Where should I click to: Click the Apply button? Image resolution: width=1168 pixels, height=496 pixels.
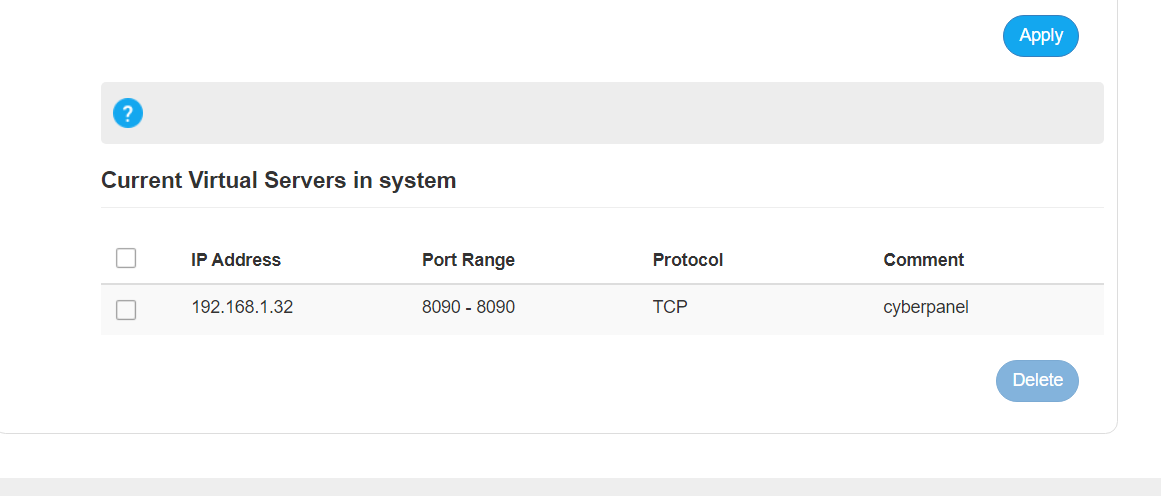pos(1041,36)
